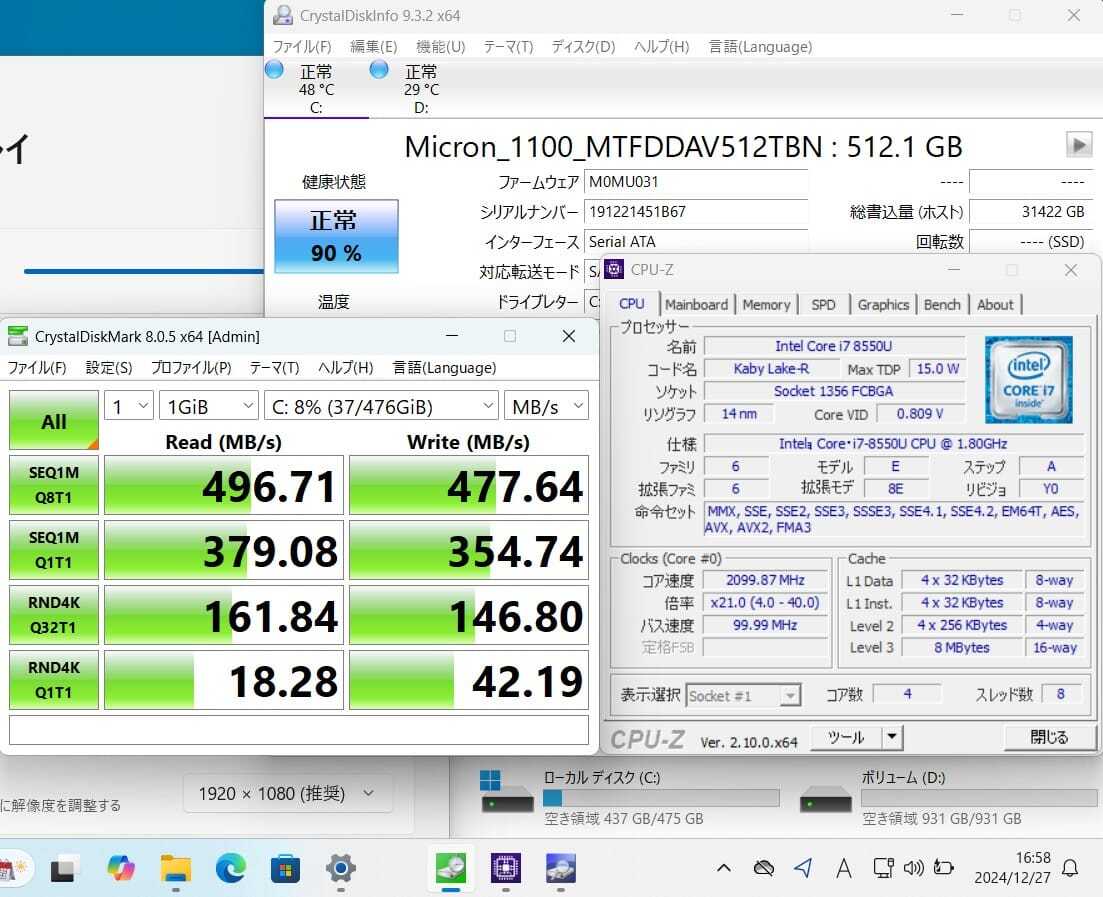This screenshot has width=1103, height=897.
Task: Open Copilot from the taskbar
Action: [x=121, y=869]
